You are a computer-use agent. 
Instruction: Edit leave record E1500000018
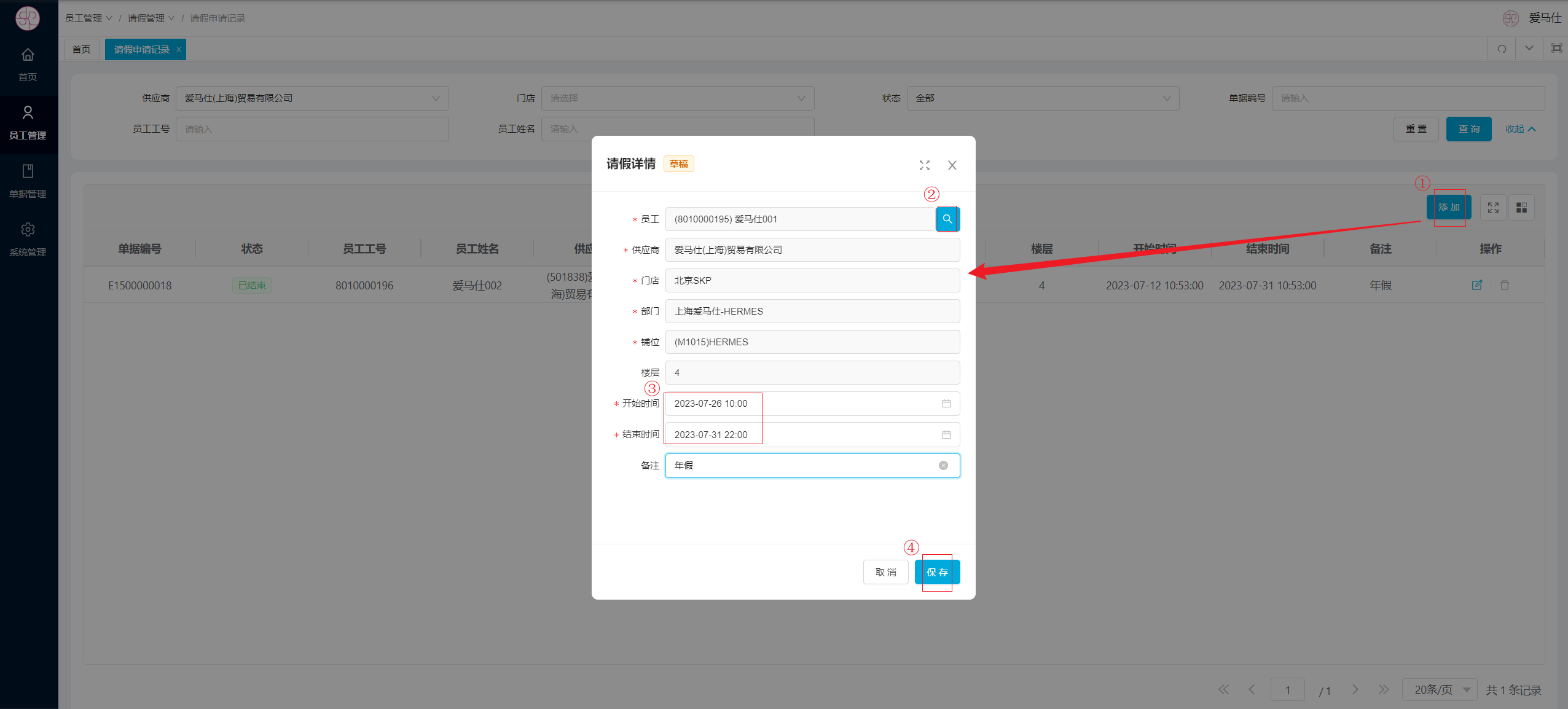pyautogui.click(x=1477, y=285)
